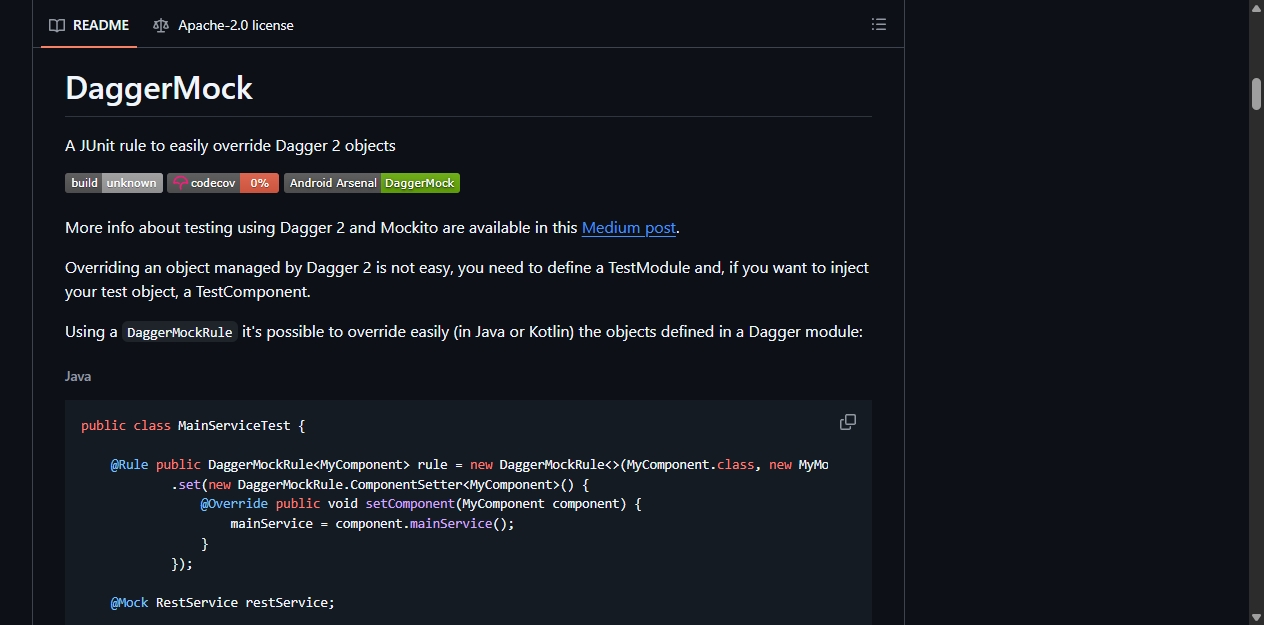1264x625 pixels.
Task: Click the build unknown status badge
Action: [114, 183]
